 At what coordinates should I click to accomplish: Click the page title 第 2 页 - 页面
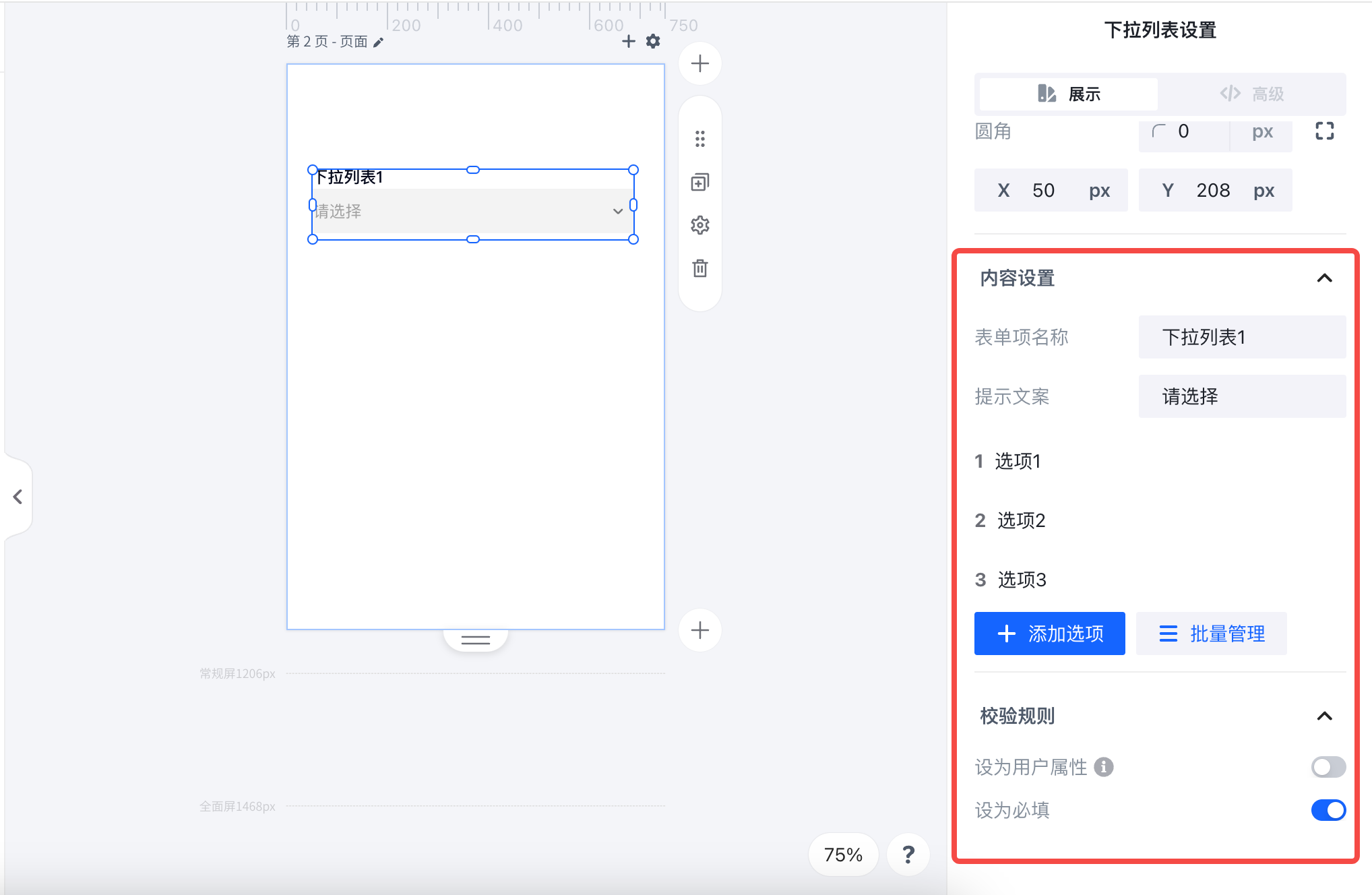(327, 42)
